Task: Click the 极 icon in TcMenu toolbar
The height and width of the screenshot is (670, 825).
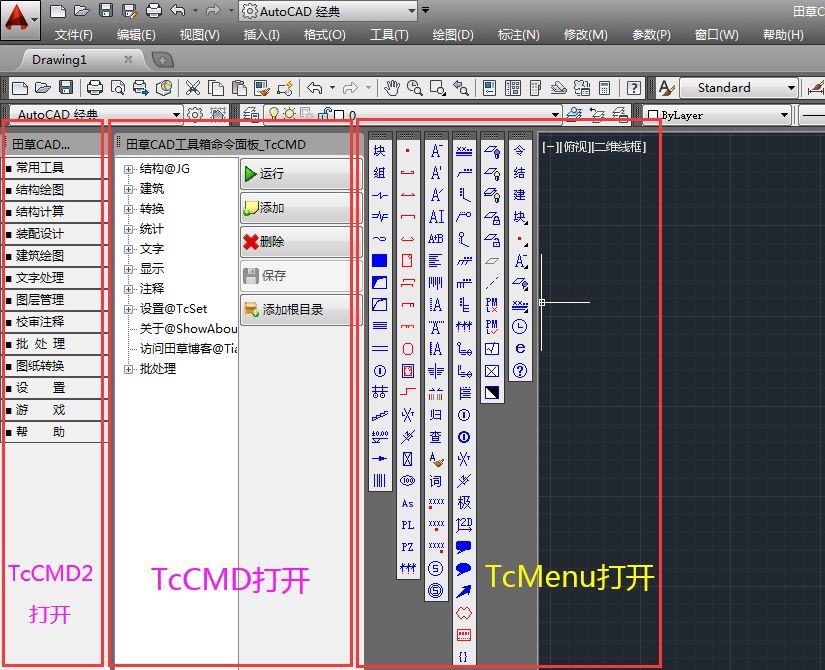Action: (464, 503)
